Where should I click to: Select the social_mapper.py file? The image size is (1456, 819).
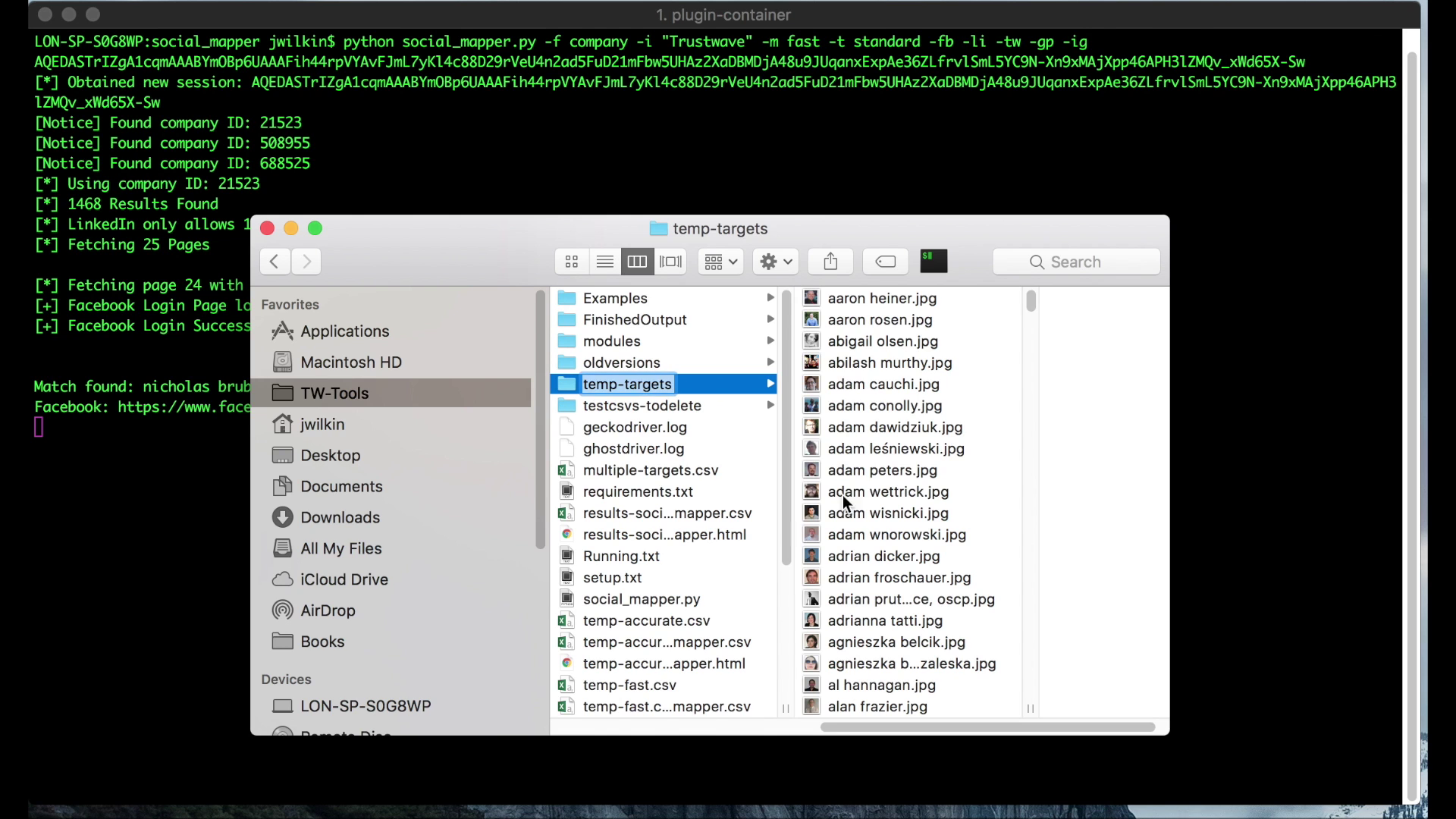[x=641, y=599]
